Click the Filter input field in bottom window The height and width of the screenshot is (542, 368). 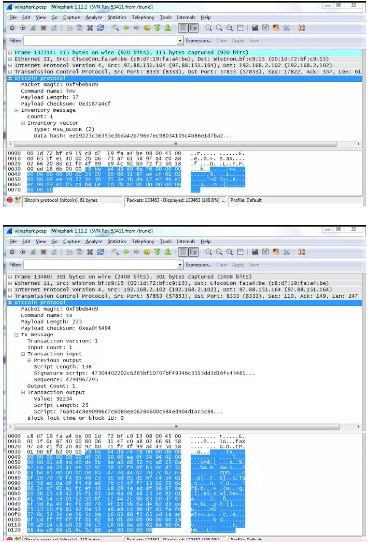coord(101,265)
